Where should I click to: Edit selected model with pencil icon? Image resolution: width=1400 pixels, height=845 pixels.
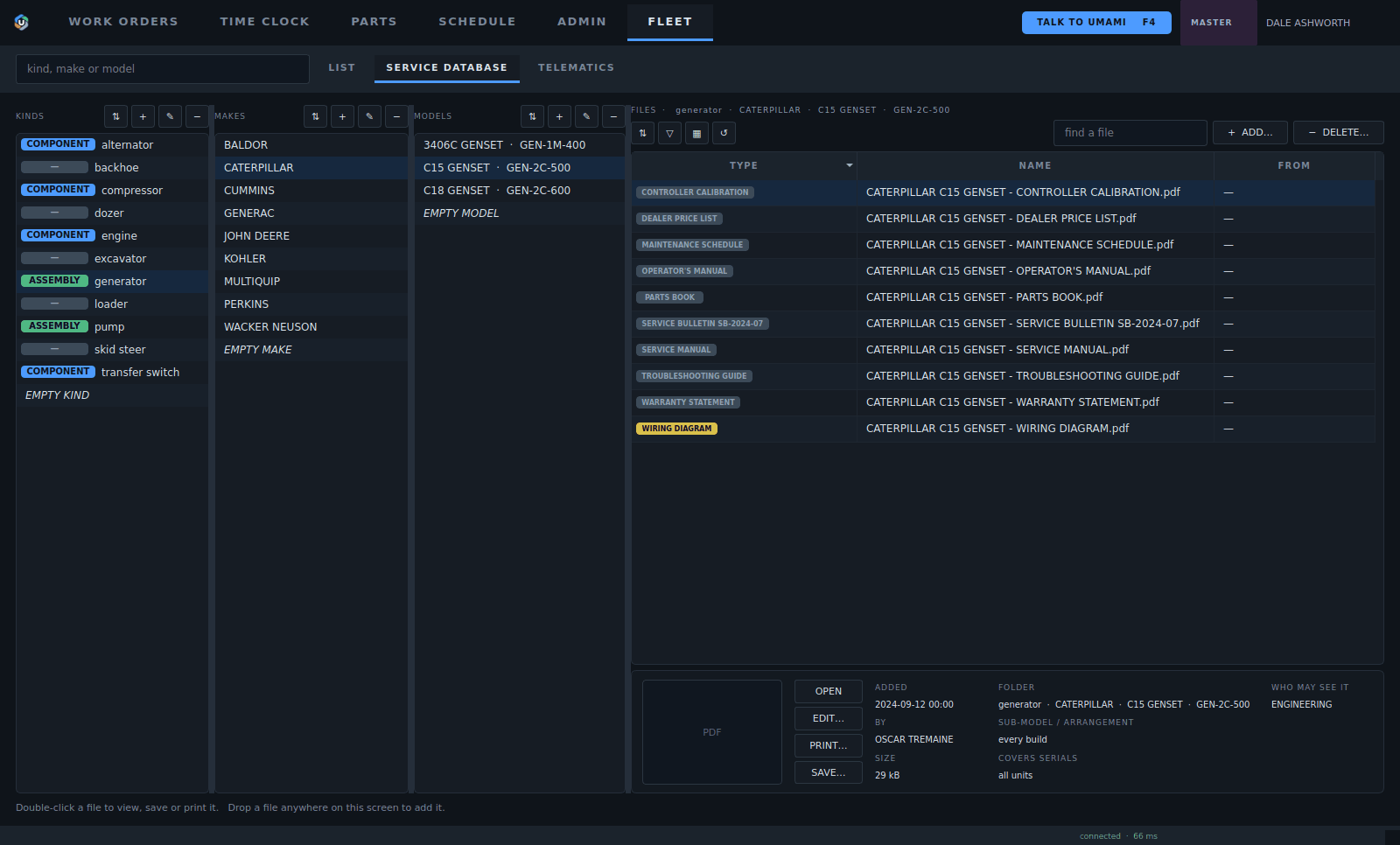[586, 116]
